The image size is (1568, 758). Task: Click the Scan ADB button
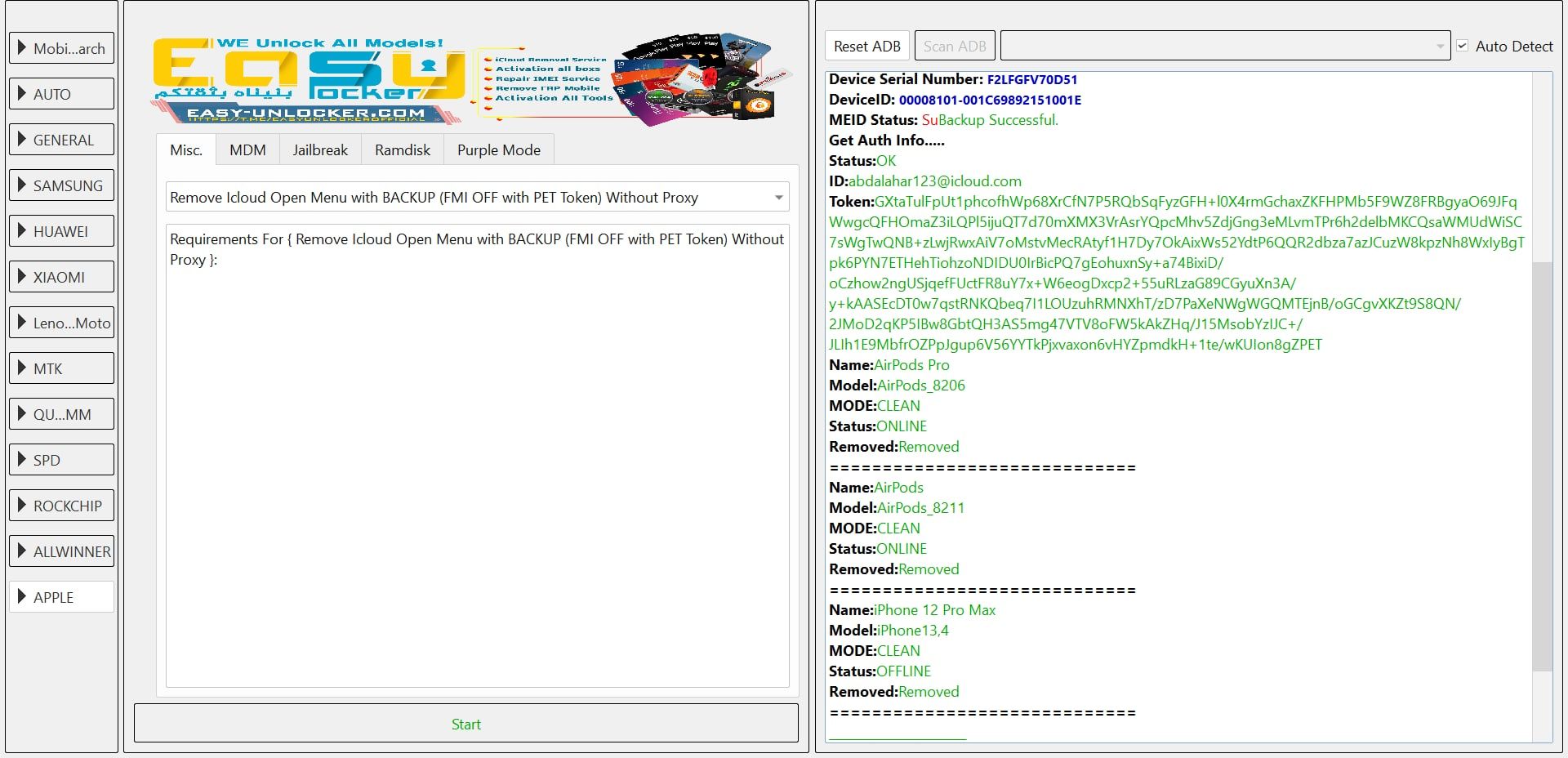pos(955,47)
